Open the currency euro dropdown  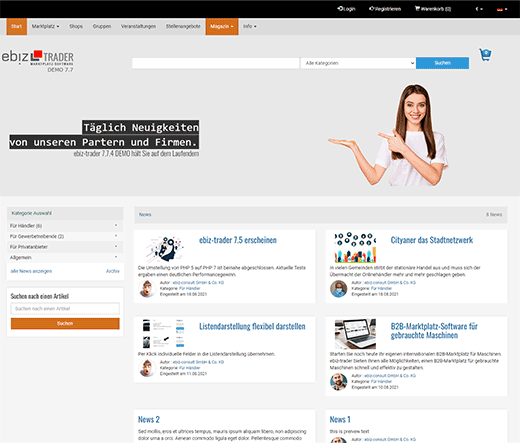pyautogui.click(x=479, y=9)
